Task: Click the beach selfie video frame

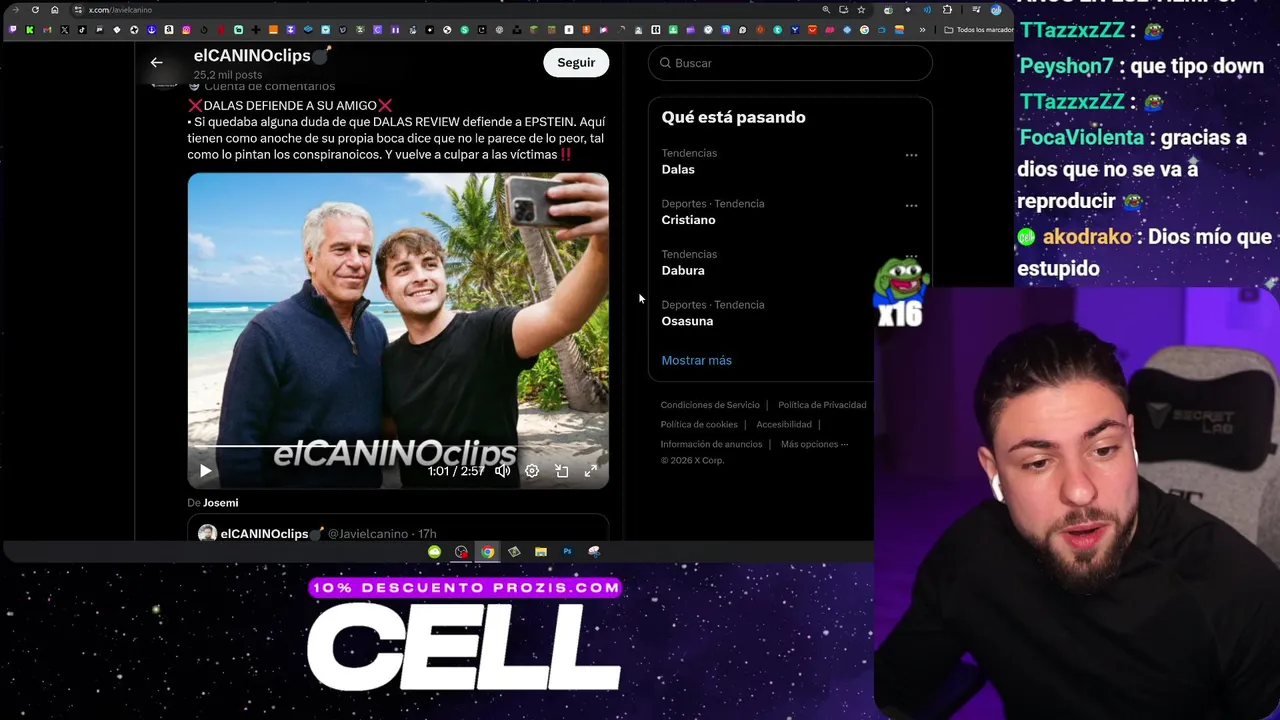Action: coord(398,330)
